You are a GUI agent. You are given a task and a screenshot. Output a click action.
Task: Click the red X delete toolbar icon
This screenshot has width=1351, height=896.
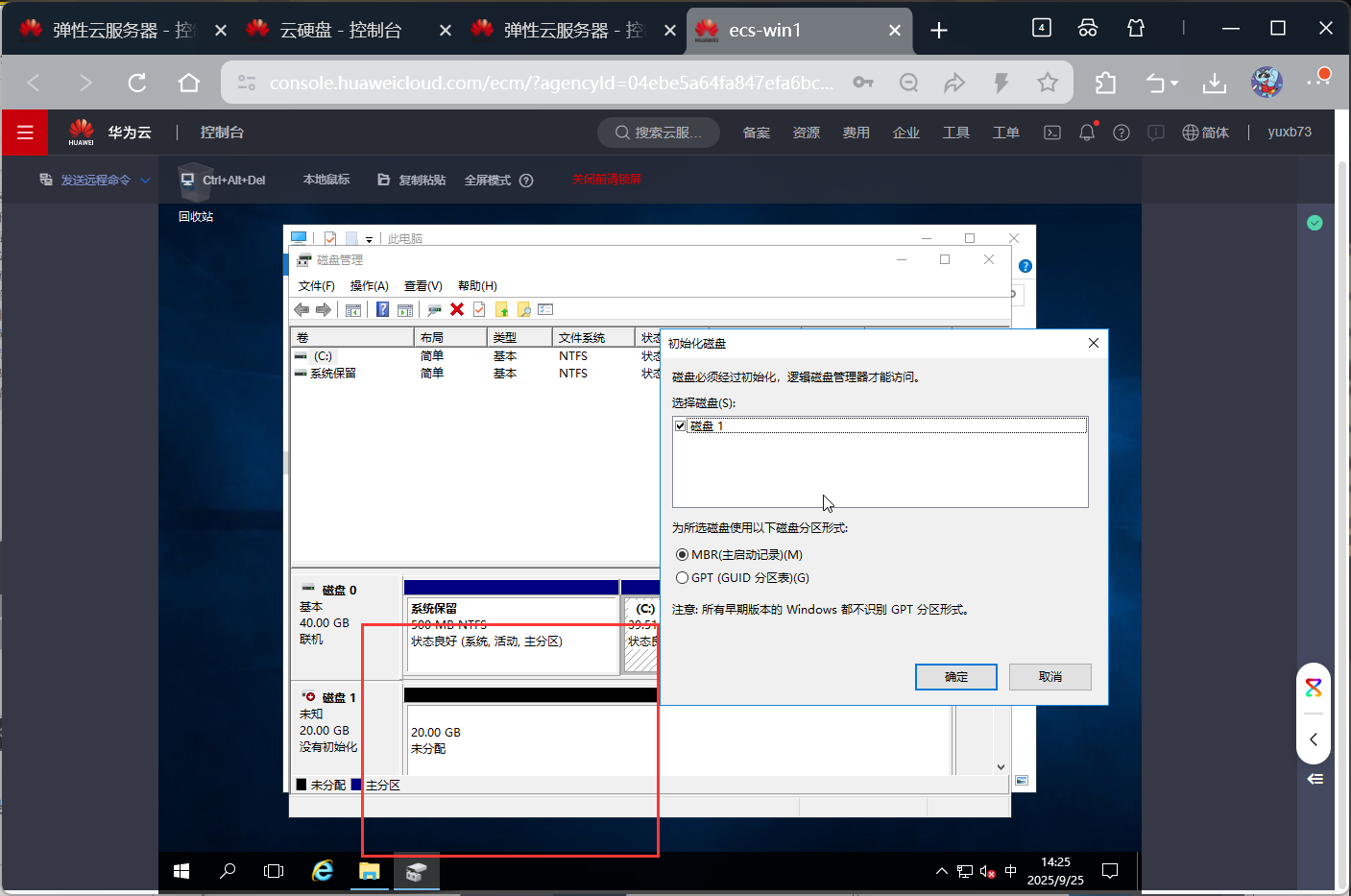(457, 309)
